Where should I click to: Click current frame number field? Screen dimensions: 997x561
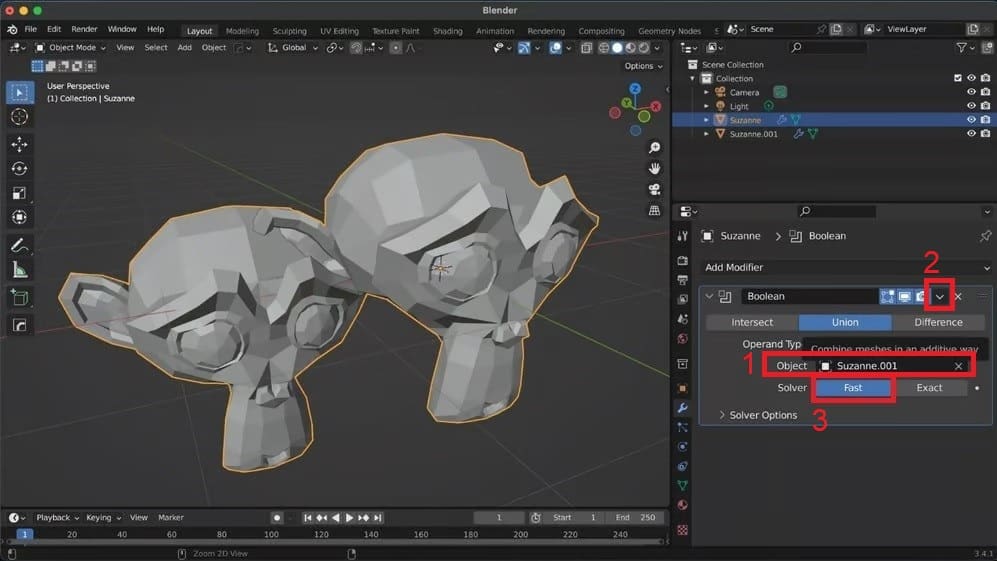click(x=498, y=518)
